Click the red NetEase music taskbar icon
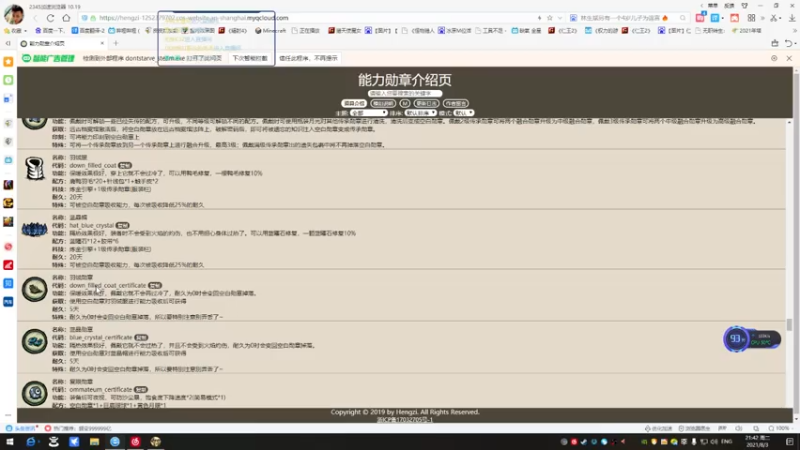 (x=135, y=442)
